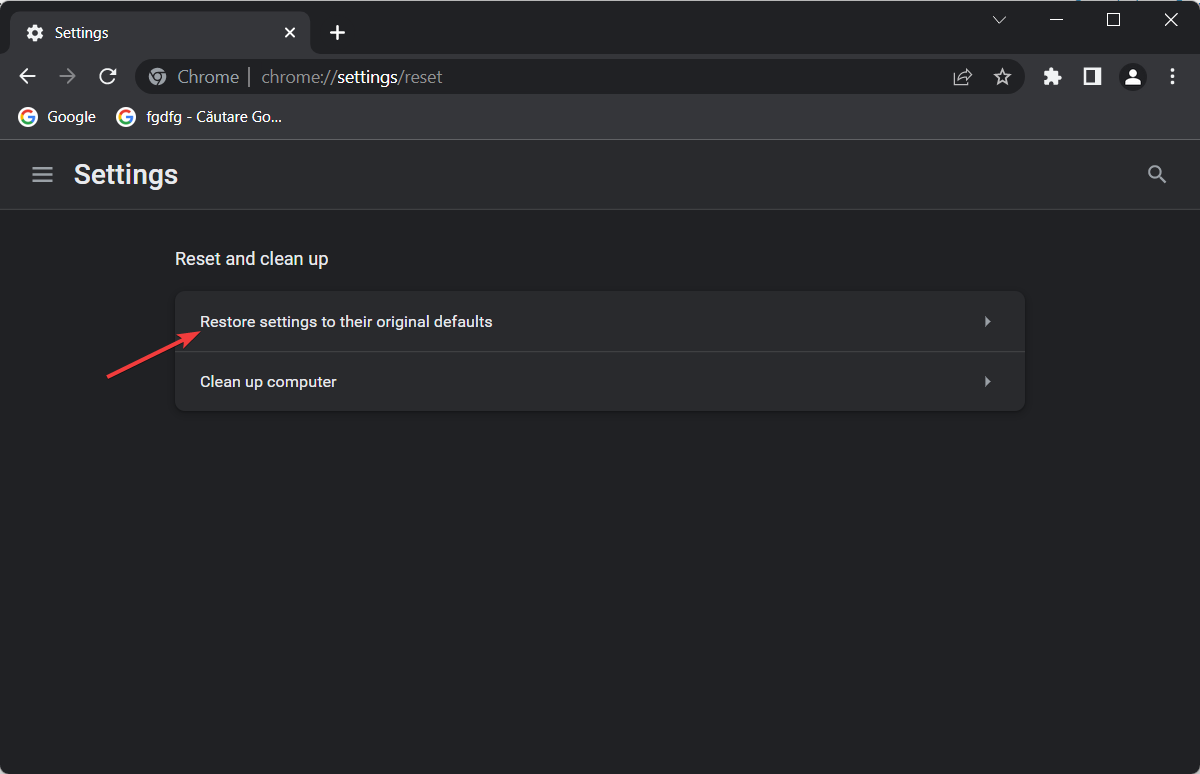Open Chrome's three-dot menu
Screen dimensions: 1200x774
click(x=1172, y=76)
